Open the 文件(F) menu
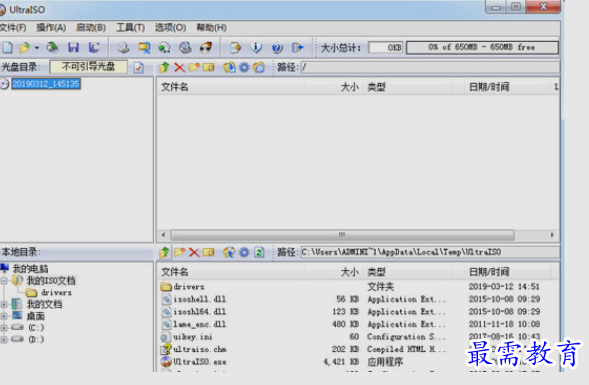The height and width of the screenshot is (385, 589). click(x=13, y=27)
